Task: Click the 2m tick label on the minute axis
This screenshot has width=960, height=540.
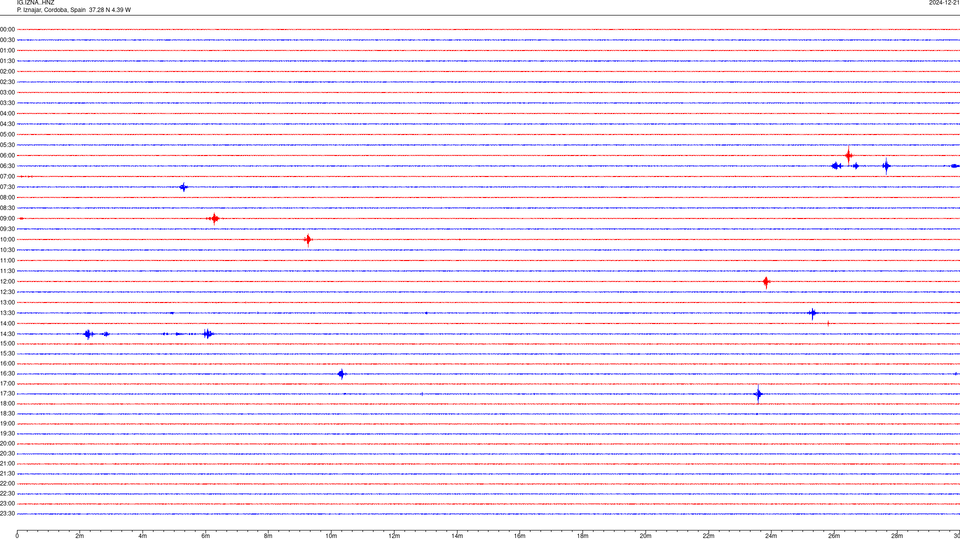Action: coord(80,536)
